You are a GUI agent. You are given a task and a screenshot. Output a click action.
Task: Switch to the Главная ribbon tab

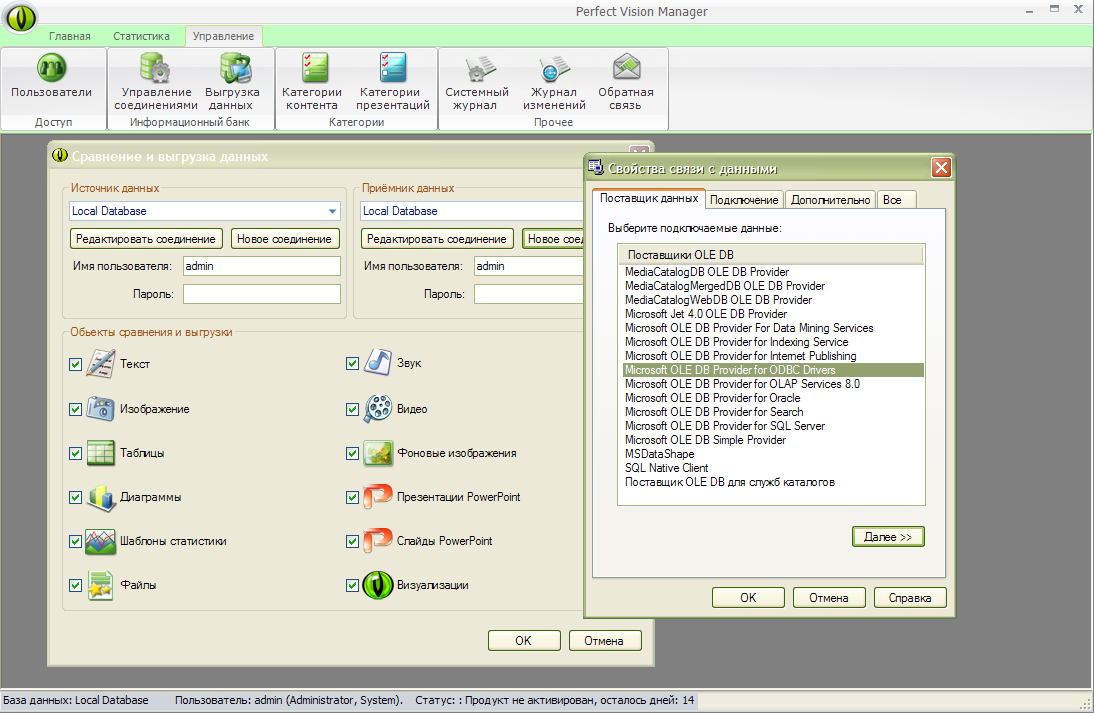point(70,36)
